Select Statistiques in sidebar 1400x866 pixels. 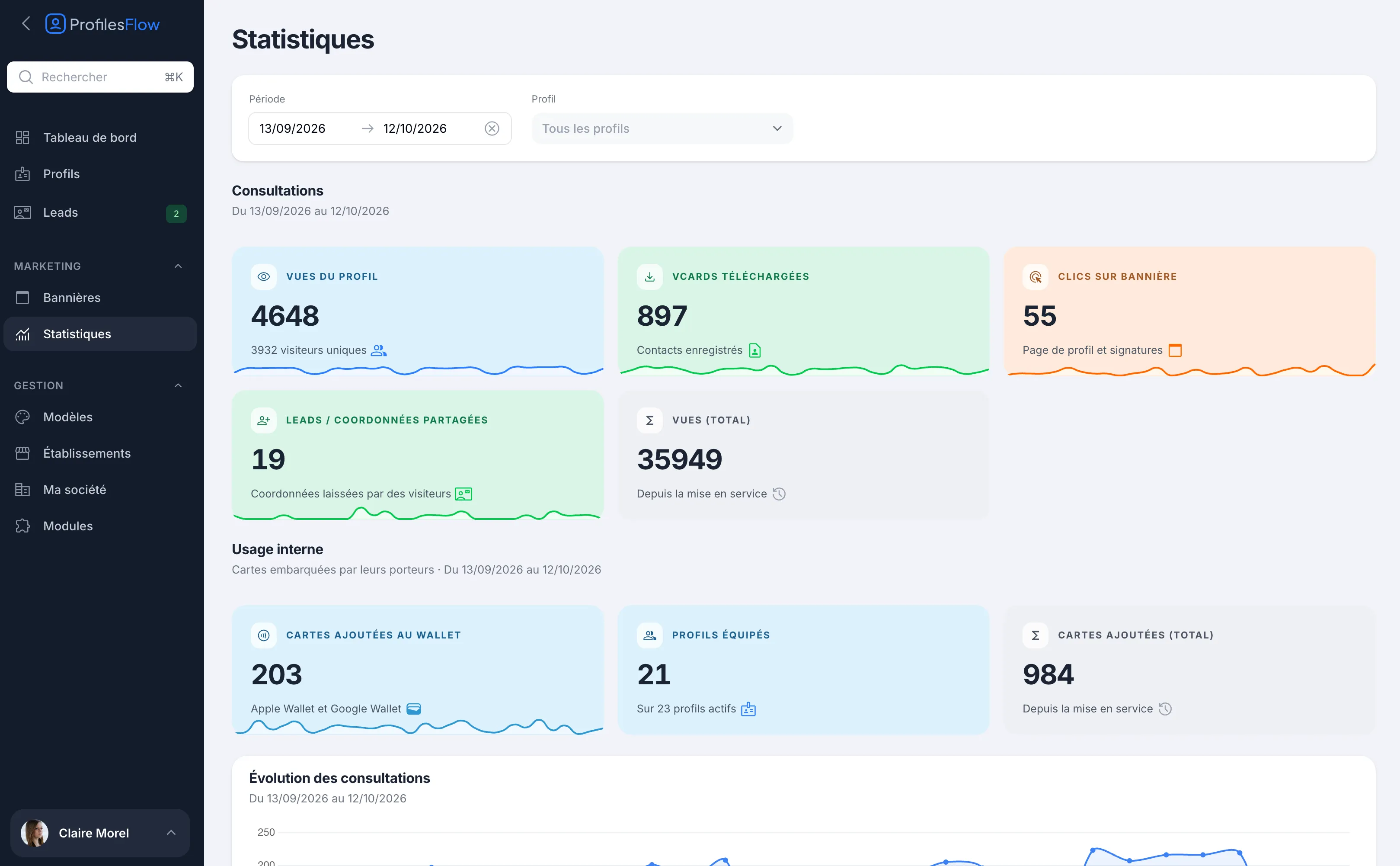[100, 334]
